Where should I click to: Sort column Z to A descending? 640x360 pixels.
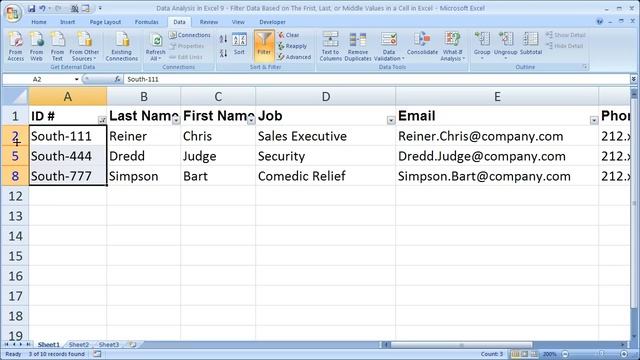(x=223, y=53)
